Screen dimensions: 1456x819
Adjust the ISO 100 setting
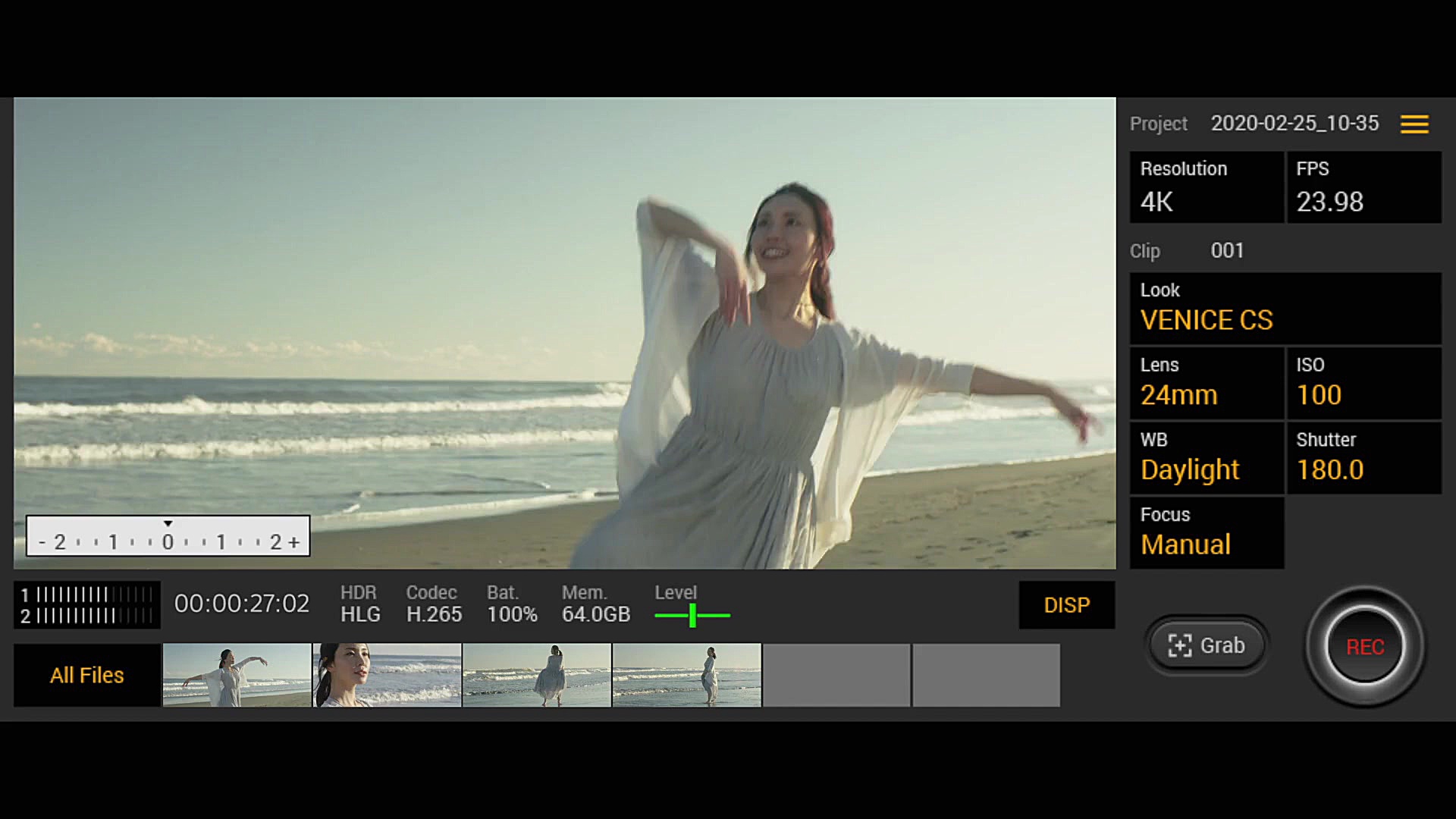(1363, 383)
